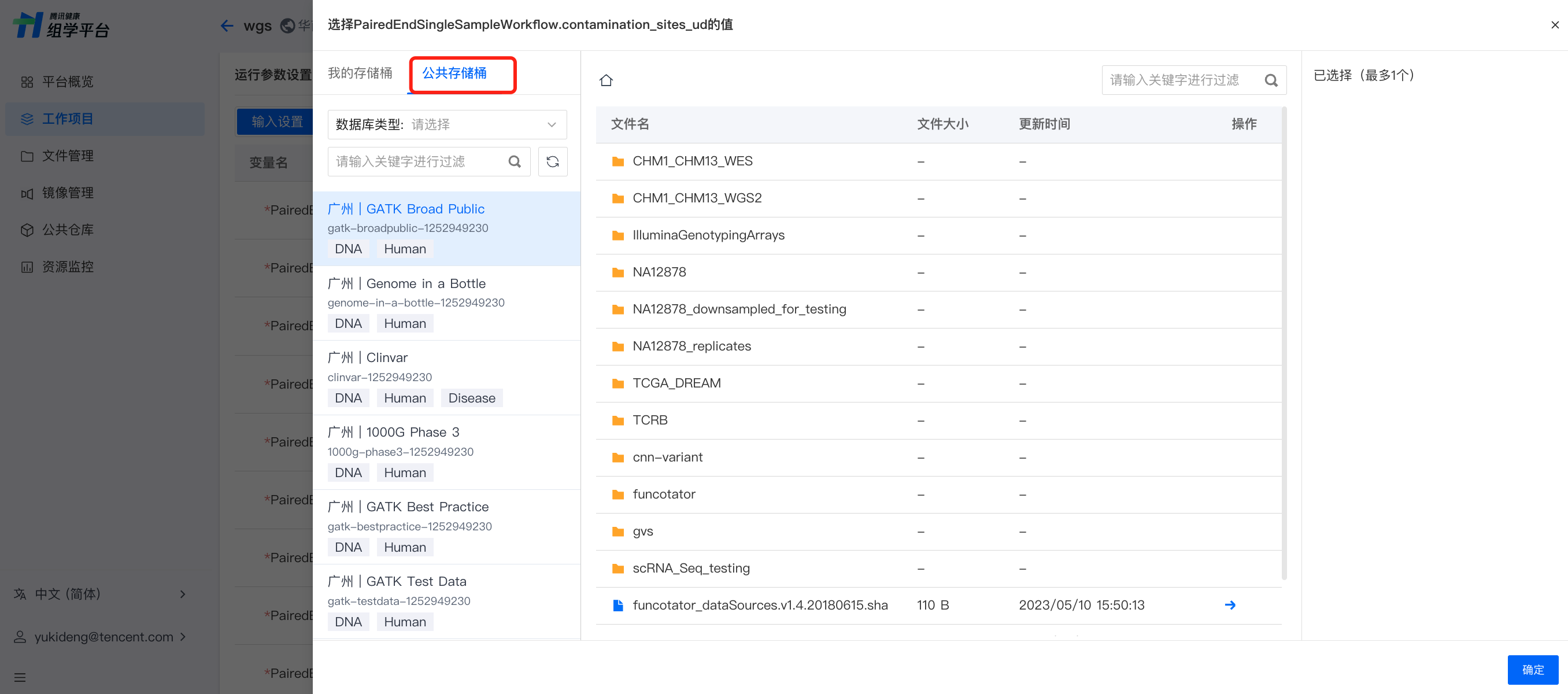The width and height of the screenshot is (1568, 694).
Task: Open 公共仓库 in sidebar
Action: pos(105,230)
